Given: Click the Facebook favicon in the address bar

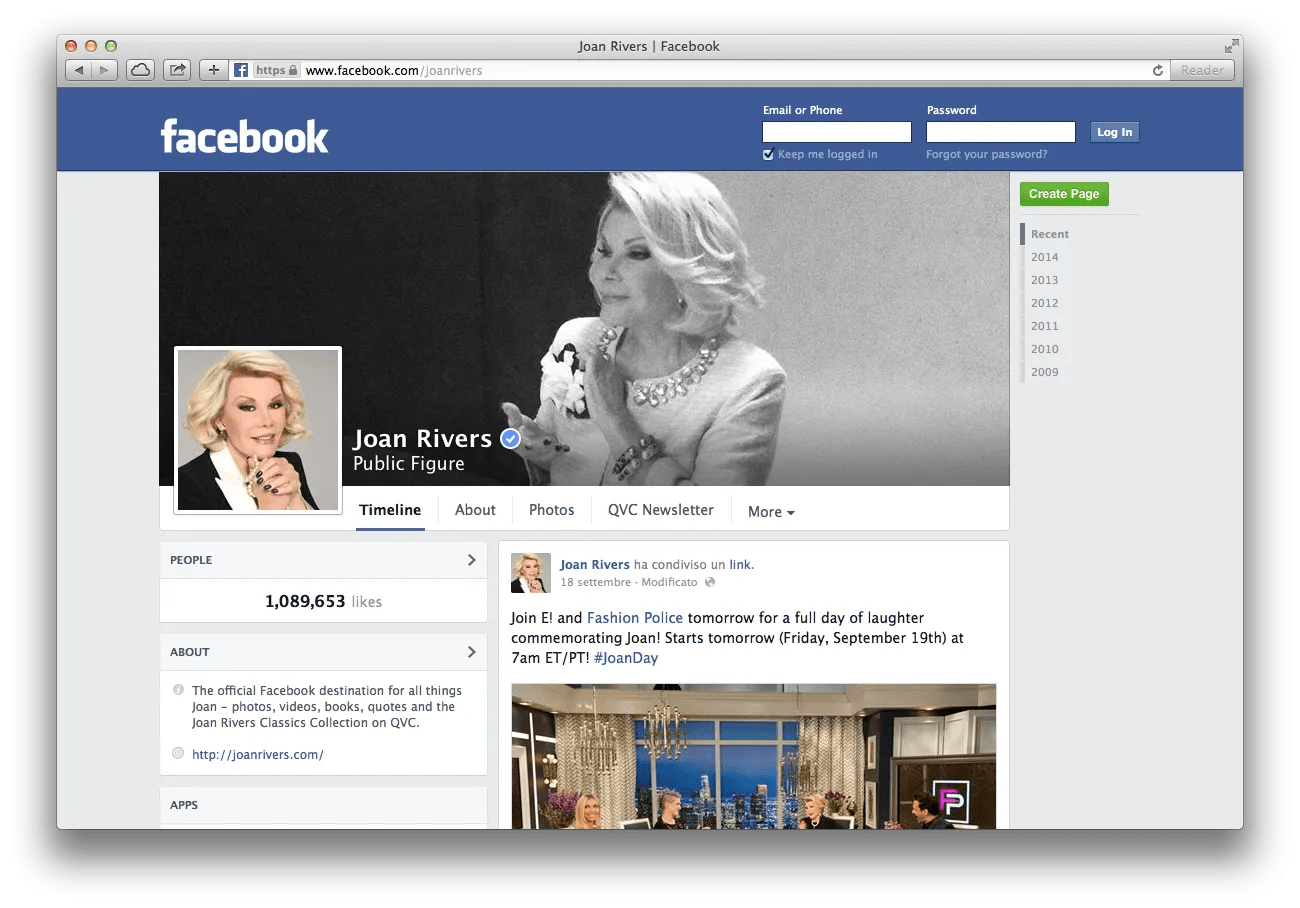Looking at the screenshot, I should [x=240, y=70].
